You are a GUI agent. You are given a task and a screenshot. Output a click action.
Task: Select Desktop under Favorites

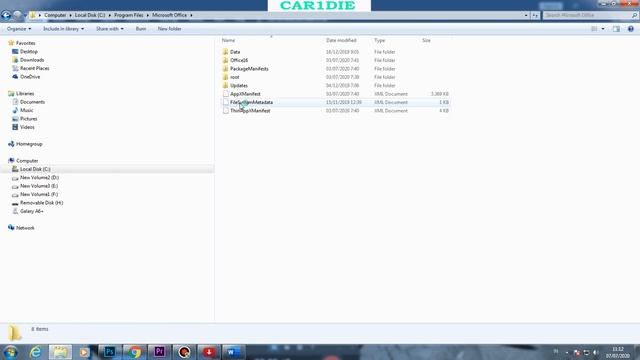[x=29, y=51]
